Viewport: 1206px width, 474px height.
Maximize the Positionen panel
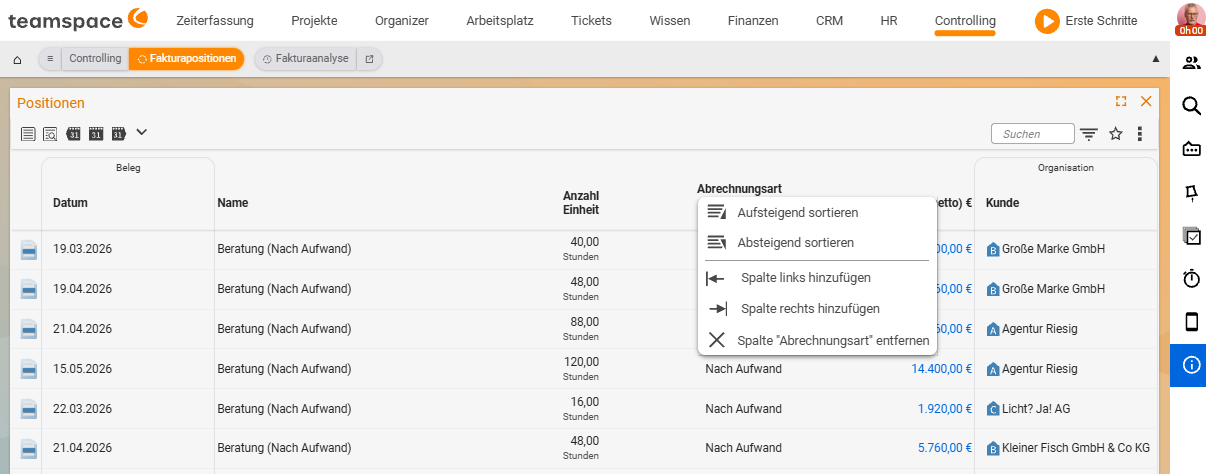[x=1121, y=101]
